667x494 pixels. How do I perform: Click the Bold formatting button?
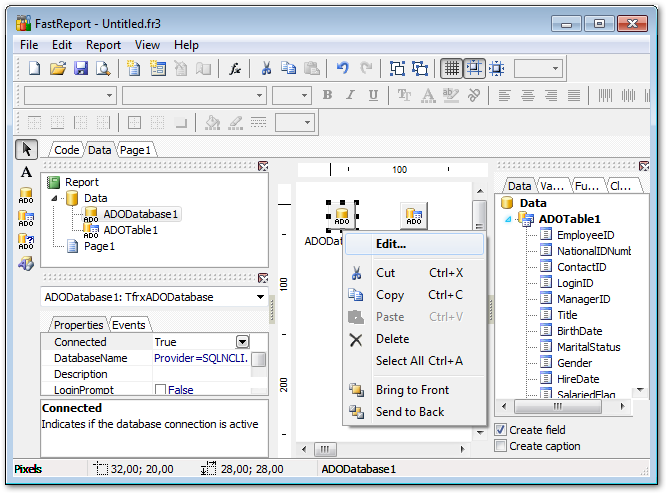tap(327, 95)
